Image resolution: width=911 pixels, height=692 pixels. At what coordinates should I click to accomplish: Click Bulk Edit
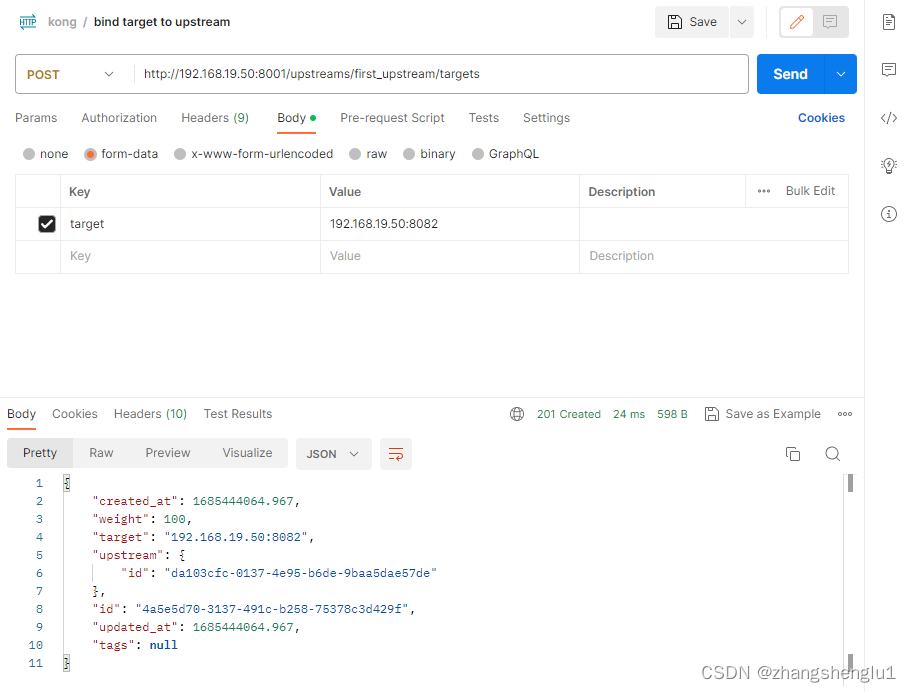click(x=810, y=191)
